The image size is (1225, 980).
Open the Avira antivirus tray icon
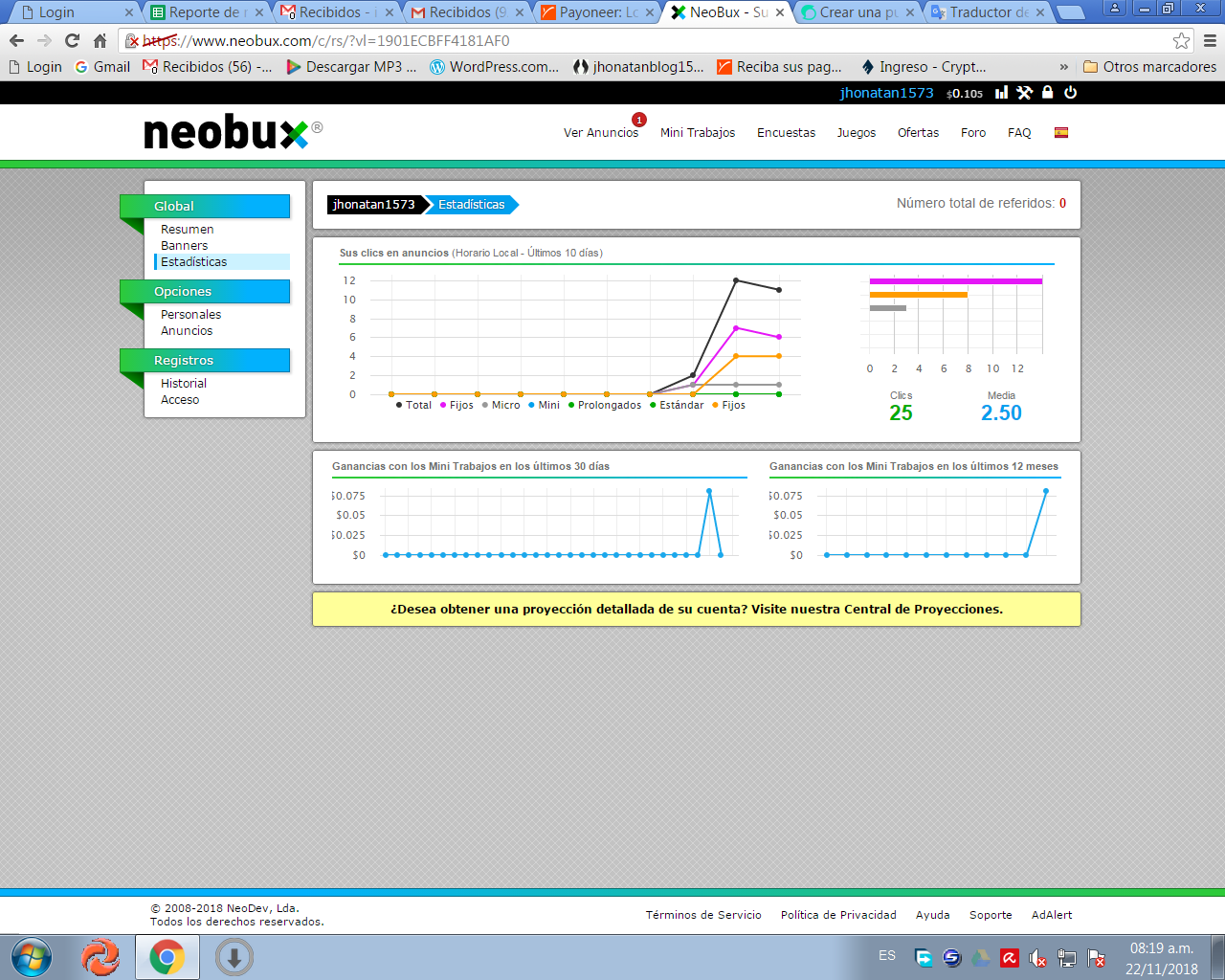click(1010, 958)
